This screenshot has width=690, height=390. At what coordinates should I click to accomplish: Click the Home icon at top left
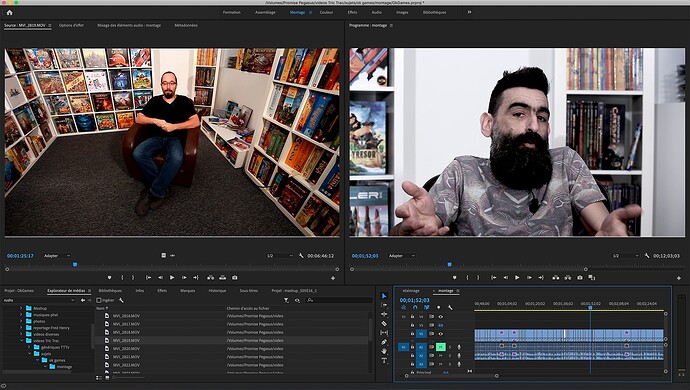[9, 12]
